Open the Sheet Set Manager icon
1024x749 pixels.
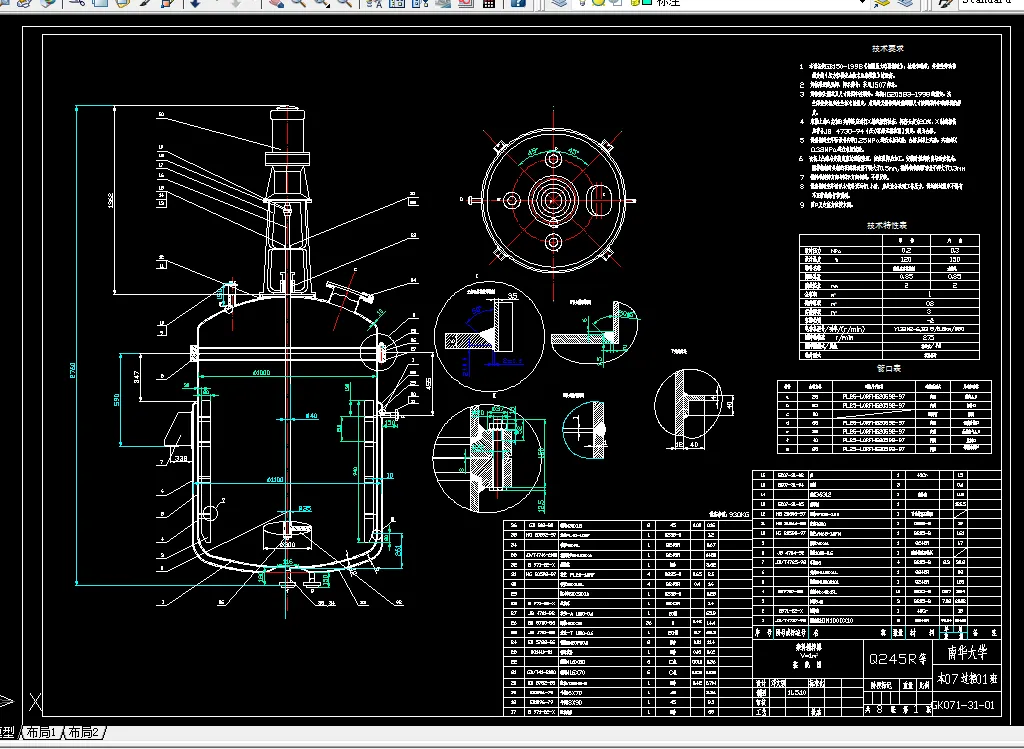click(442, 3)
